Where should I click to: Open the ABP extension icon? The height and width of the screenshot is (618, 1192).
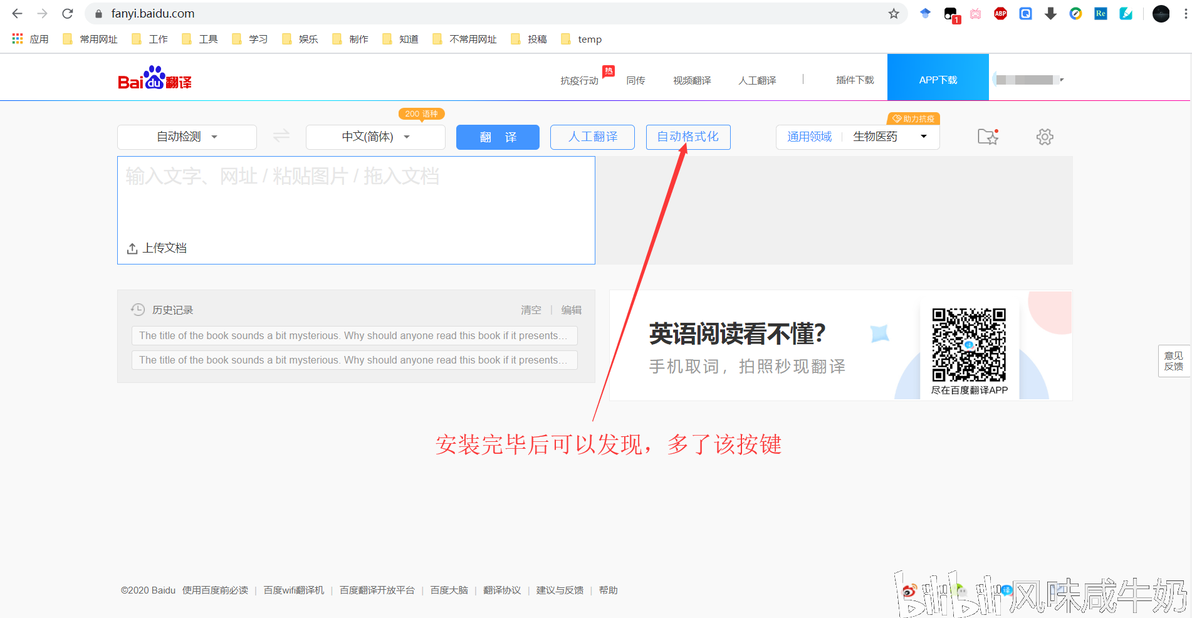pos(1000,14)
